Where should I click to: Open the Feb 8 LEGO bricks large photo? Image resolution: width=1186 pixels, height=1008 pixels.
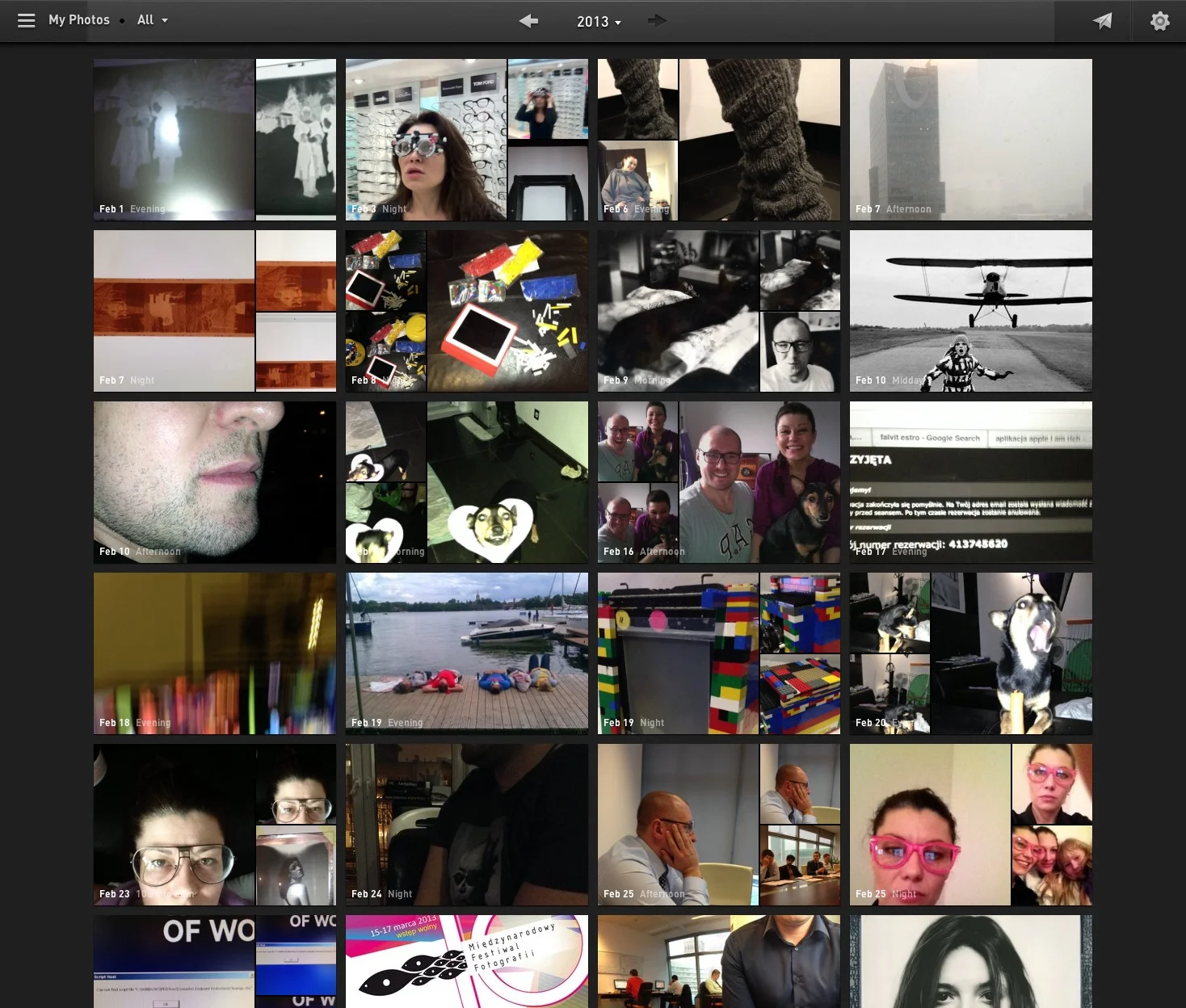tap(507, 311)
